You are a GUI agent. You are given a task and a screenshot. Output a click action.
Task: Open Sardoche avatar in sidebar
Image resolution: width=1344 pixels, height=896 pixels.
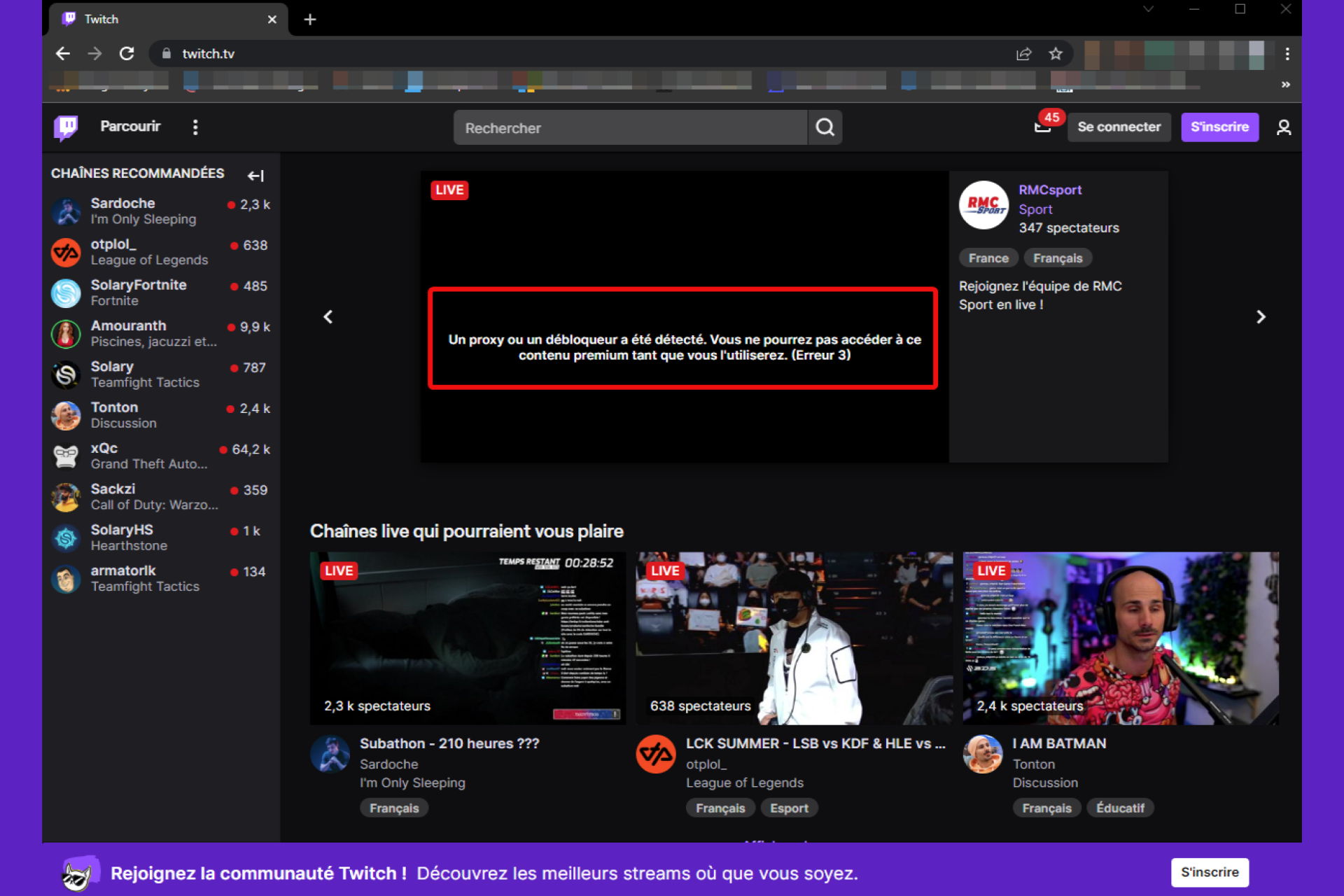[66, 211]
